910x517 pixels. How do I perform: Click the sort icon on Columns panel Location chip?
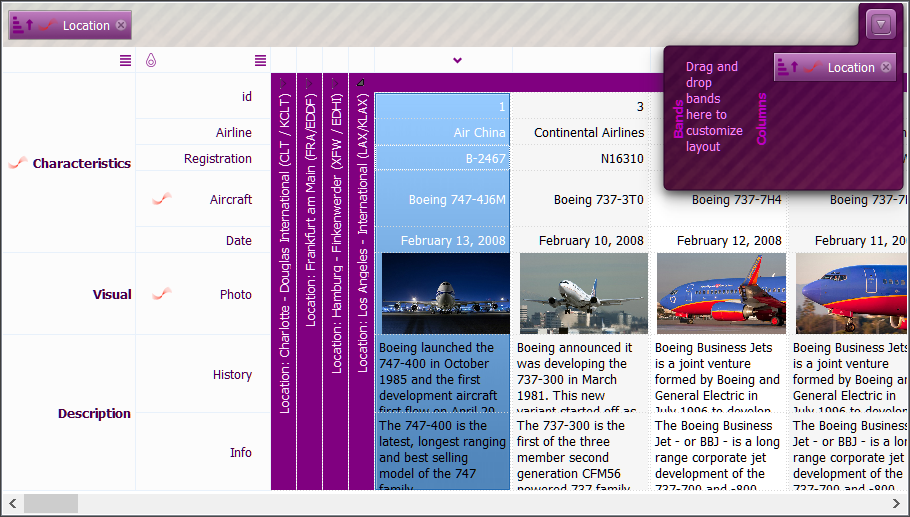pos(787,68)
